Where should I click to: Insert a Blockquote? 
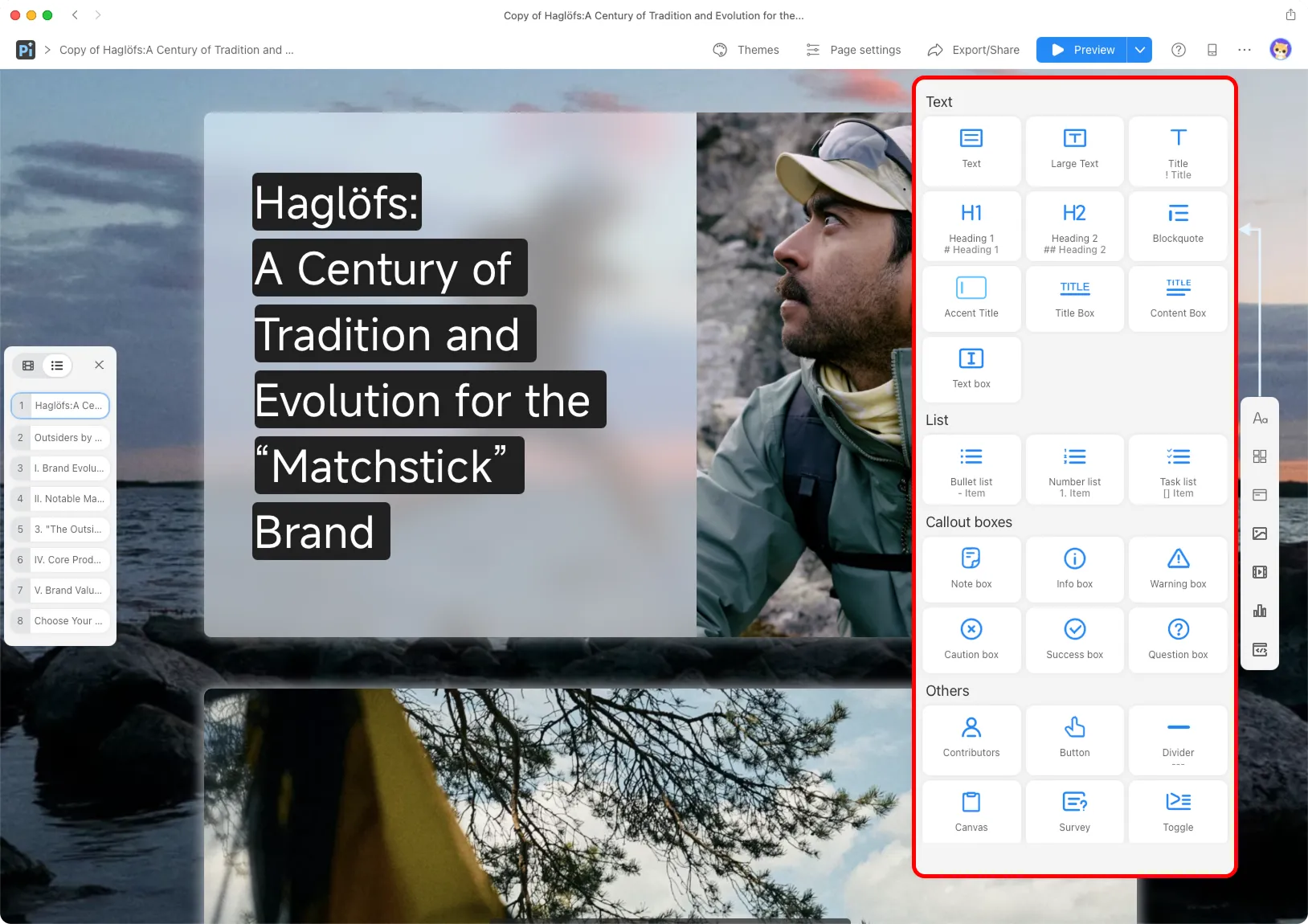point(1178,226)
